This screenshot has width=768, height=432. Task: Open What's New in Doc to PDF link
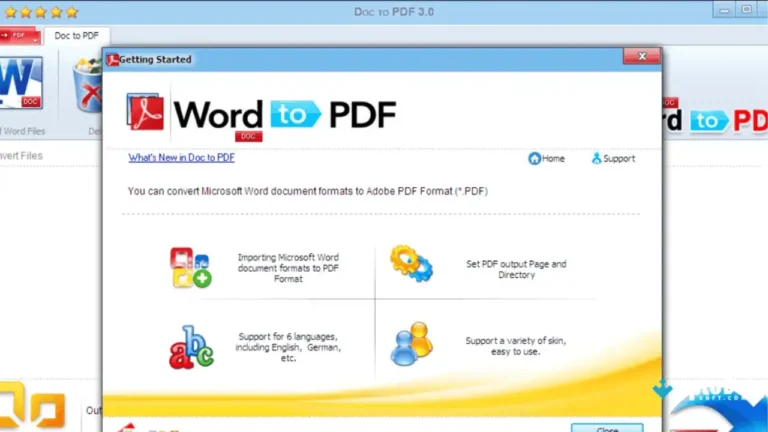[x=181, y=158]
